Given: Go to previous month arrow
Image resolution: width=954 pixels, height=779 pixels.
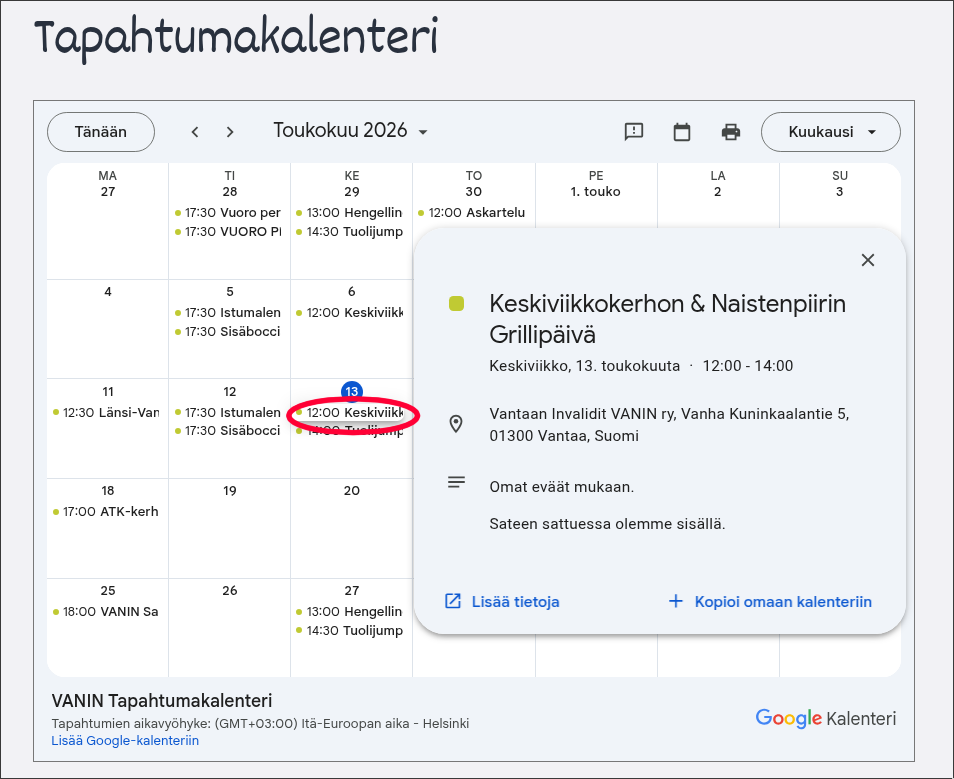Looking at the screenshot, I should tap(195, 132).
